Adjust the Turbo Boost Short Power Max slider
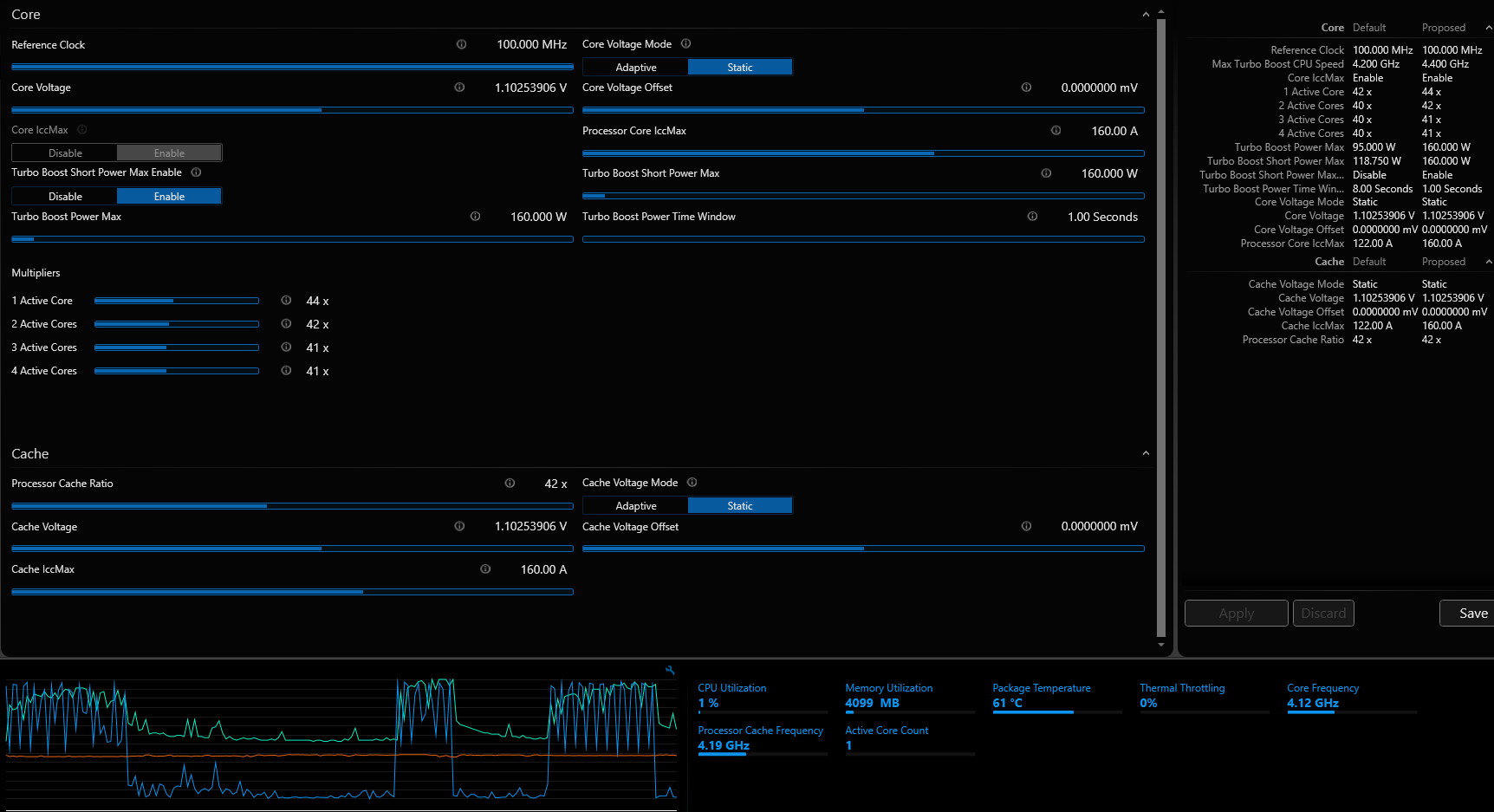Viewport: 1494px width, 812px height. point(863,196)
